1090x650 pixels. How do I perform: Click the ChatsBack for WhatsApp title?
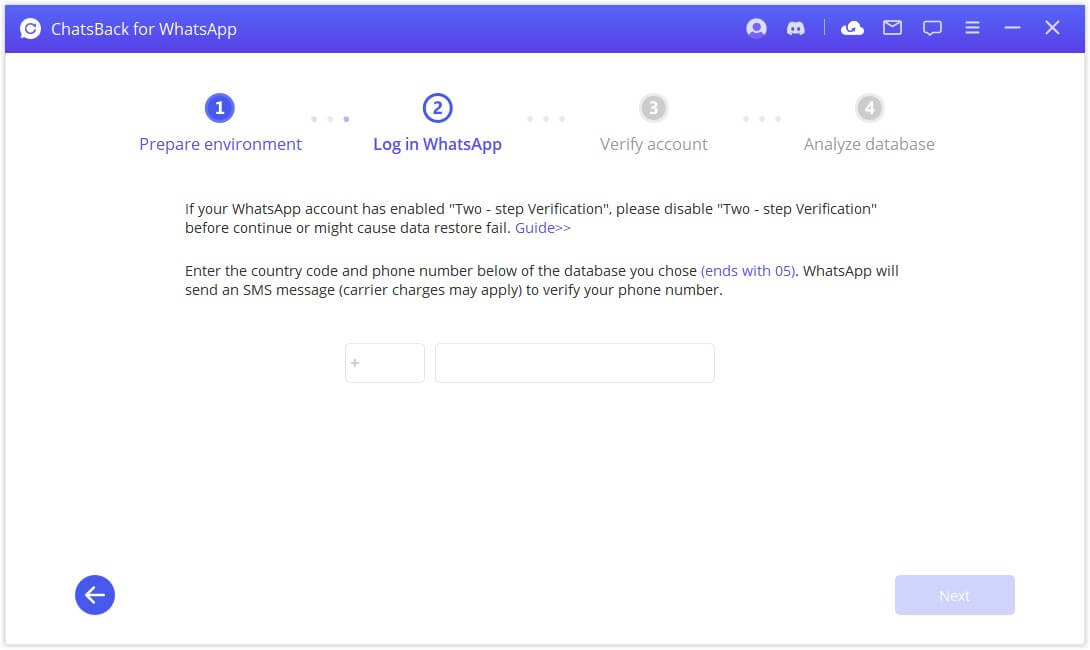click(x=144, y=29)
